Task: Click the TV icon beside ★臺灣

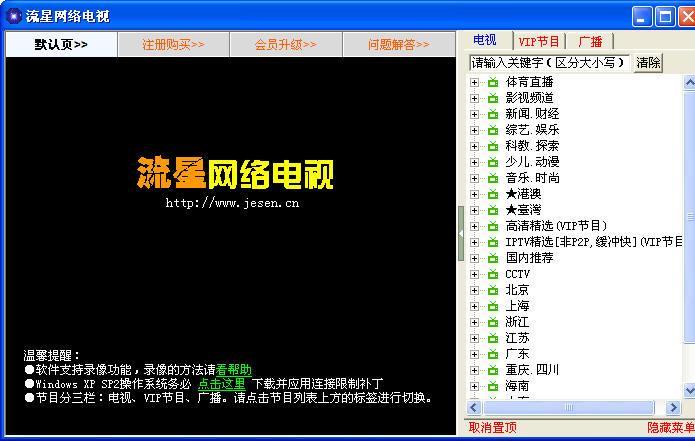Action: (493, 210)
